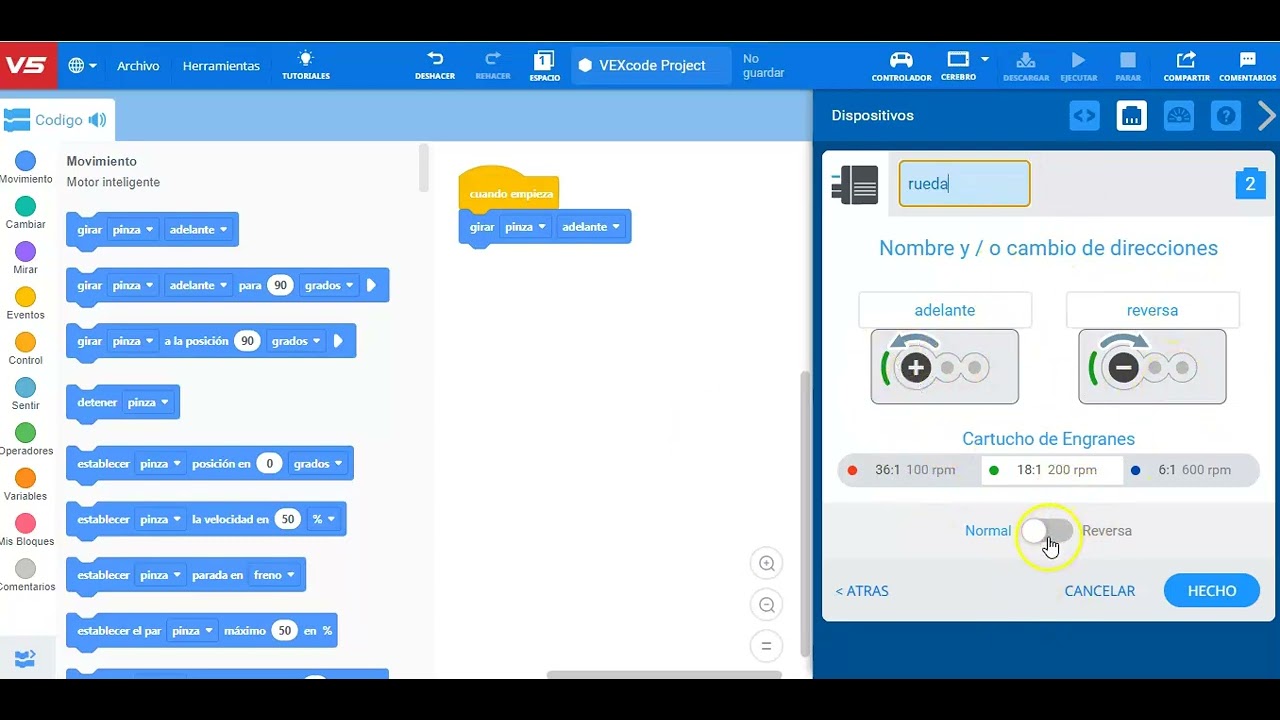Screen dimensions: 1280x720
Task: Click the adelante direction name field
Action: [945, 310]
